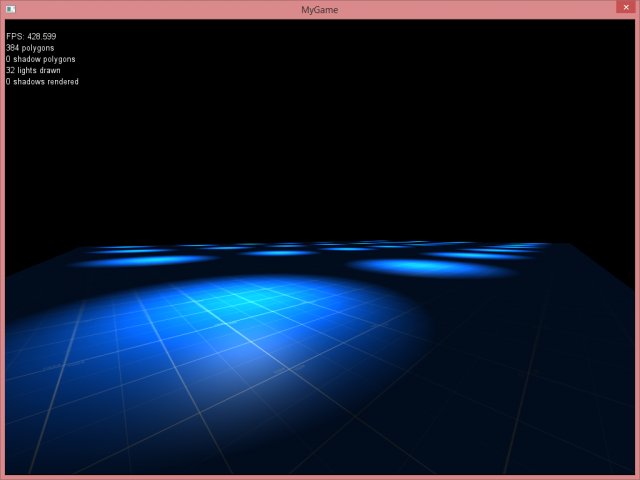Click the FPS counter readout
640x480 pixels.
31,36
